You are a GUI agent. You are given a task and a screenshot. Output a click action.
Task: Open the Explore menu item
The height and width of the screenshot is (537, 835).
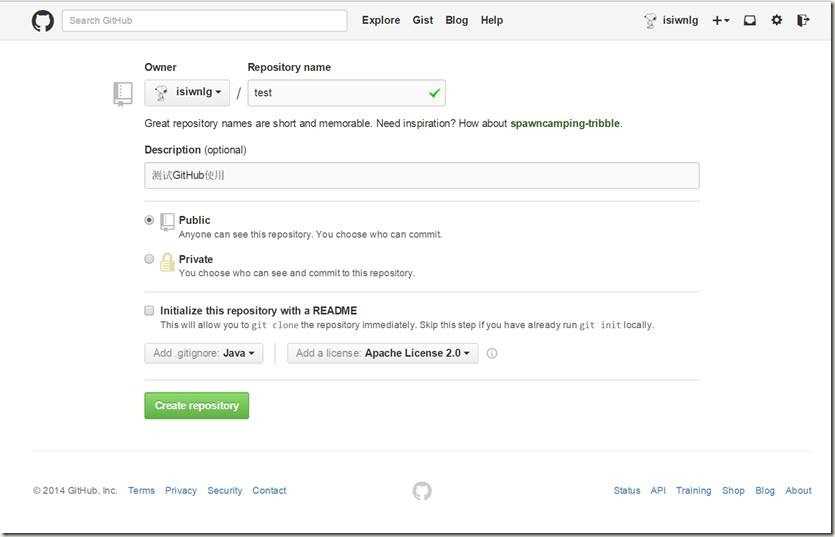[x=381, y=20]
